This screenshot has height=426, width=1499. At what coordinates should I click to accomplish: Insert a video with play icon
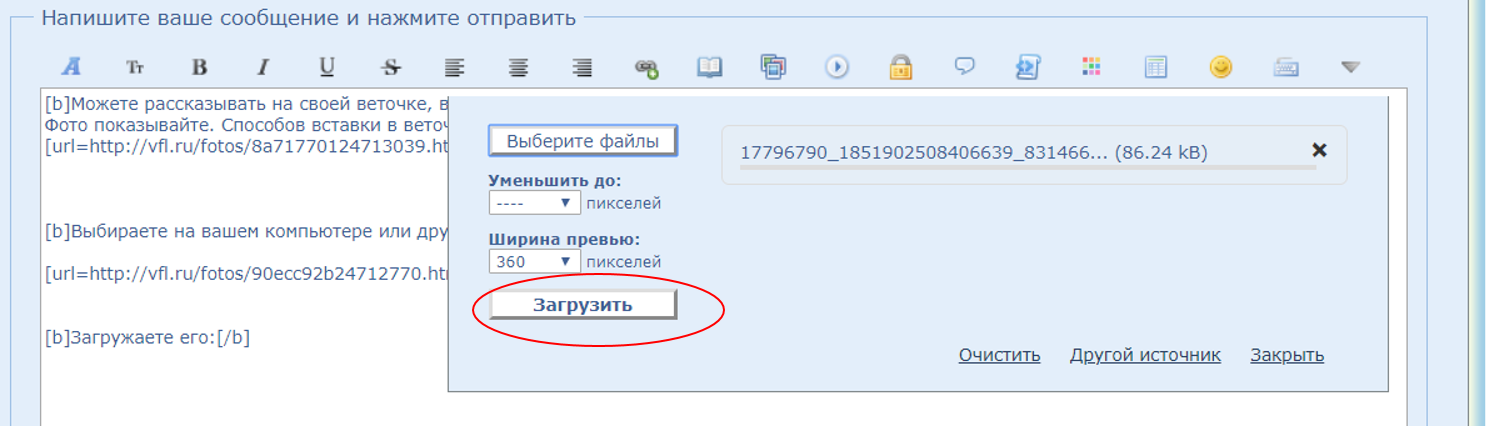pos(836,67)
